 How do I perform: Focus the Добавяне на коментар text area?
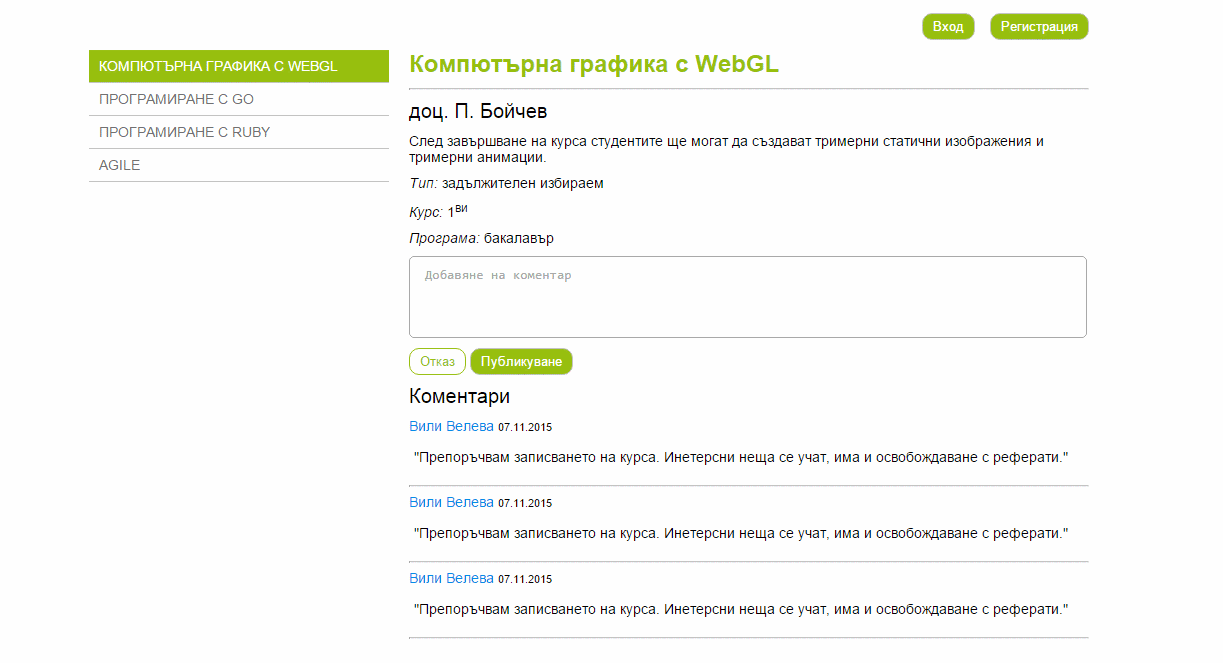(x=747, y=297)
